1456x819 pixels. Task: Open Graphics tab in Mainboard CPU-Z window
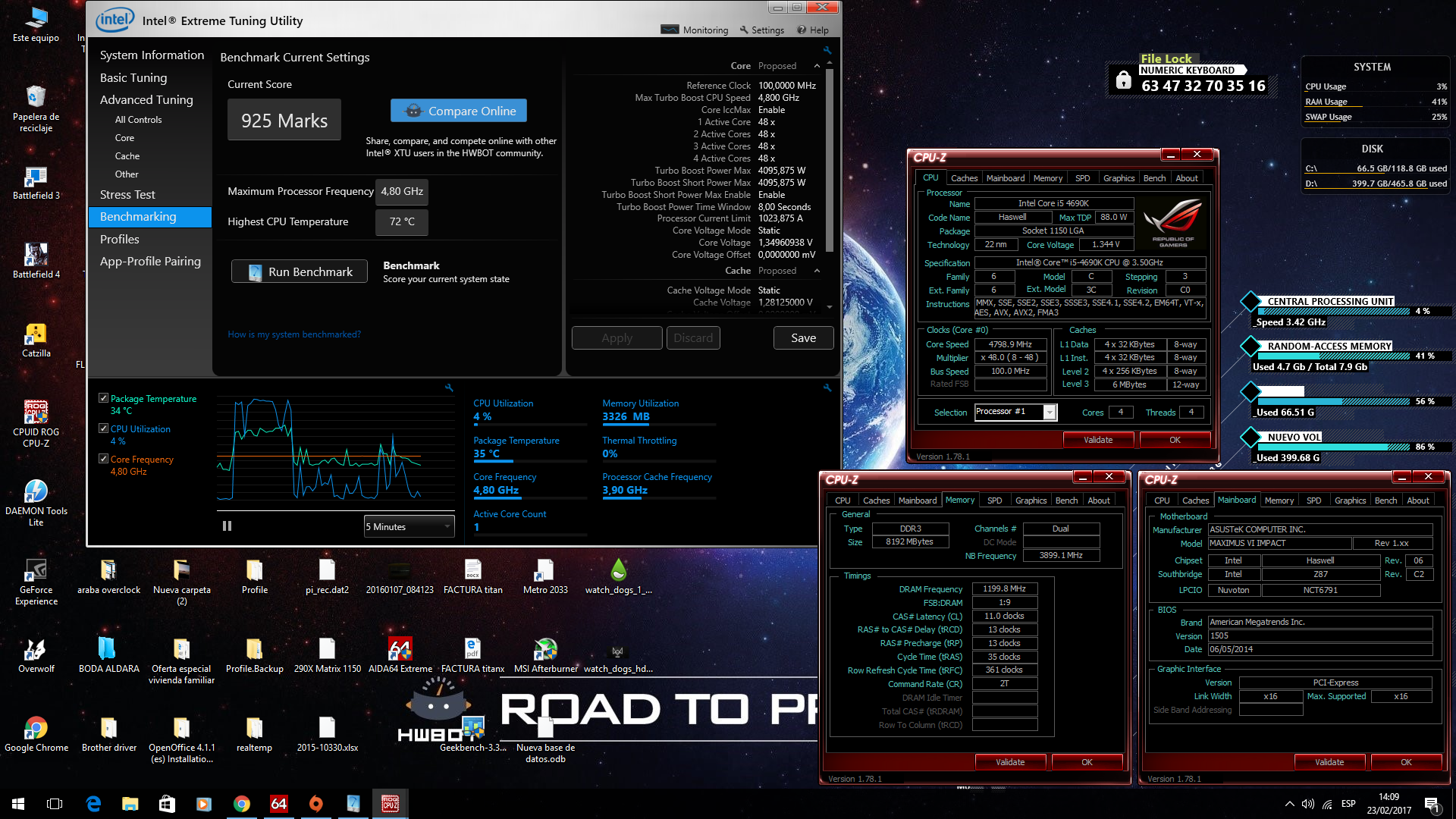click(x=1350, y=500)
